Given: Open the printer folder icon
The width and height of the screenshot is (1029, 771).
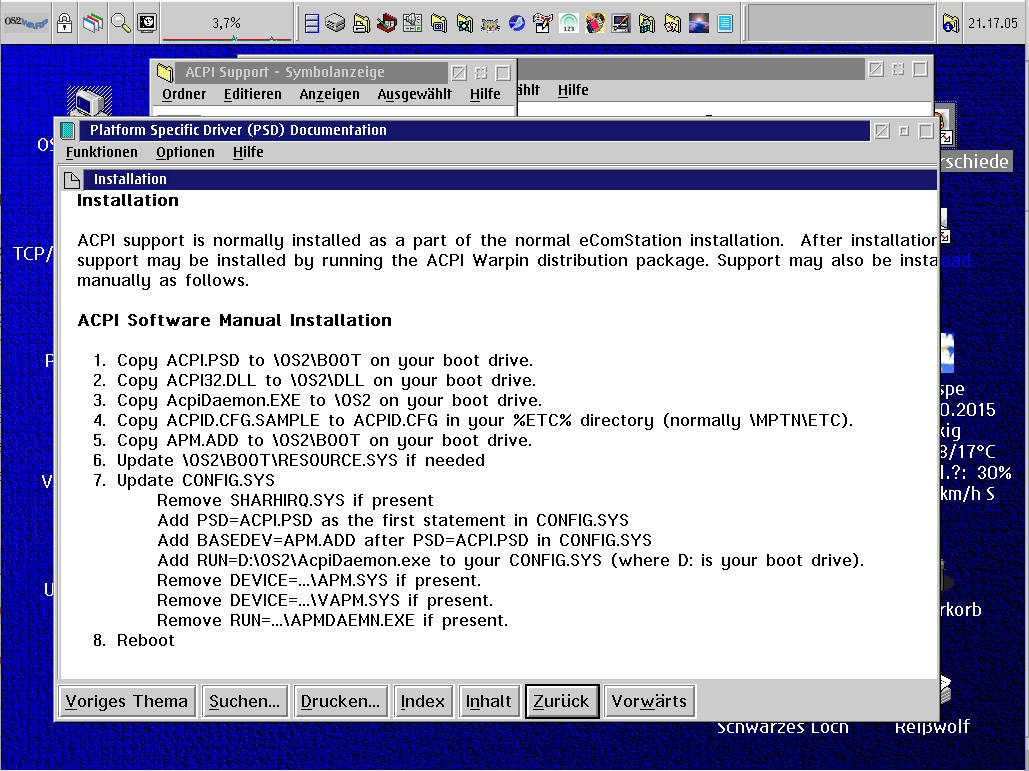Looking at the screenshot, I should [x=361, y=24].
